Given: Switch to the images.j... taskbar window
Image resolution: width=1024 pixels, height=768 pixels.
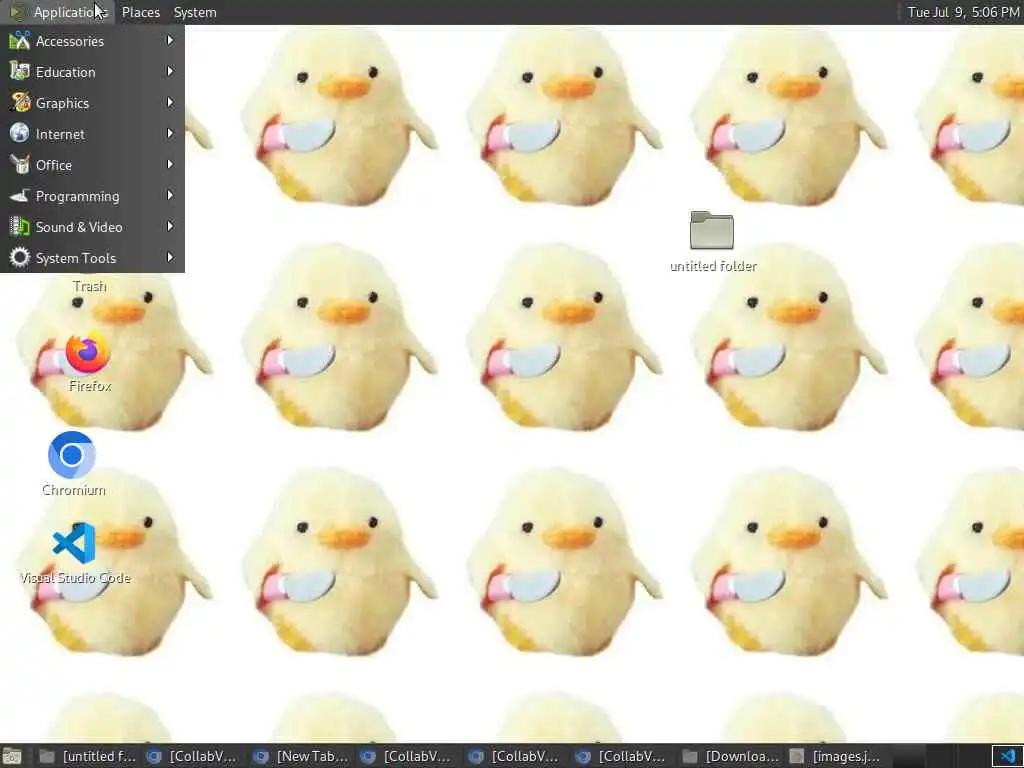Looking at the screenshot, I should [x=837, y=756].
